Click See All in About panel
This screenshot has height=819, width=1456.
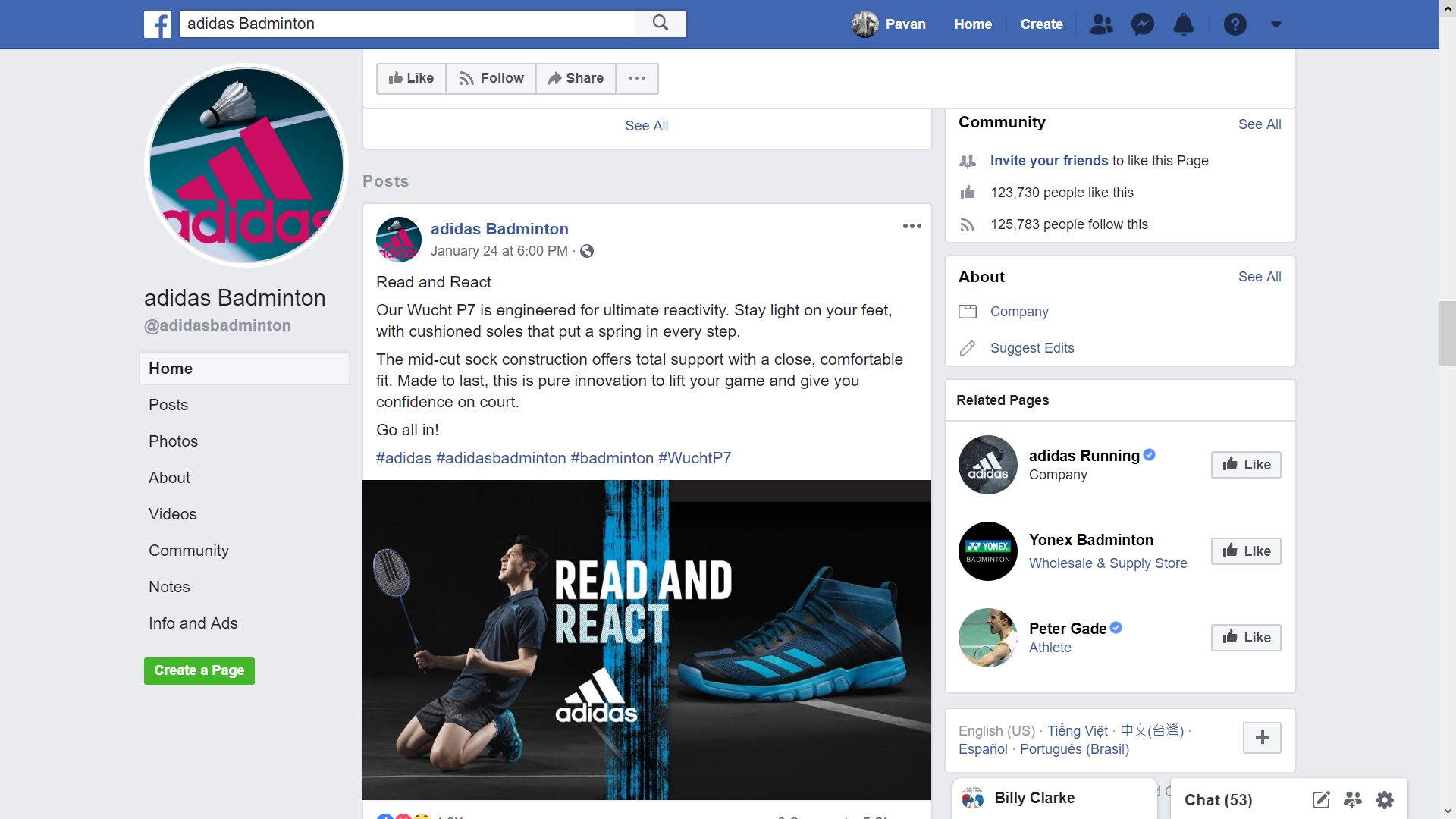coord(1260,277)
